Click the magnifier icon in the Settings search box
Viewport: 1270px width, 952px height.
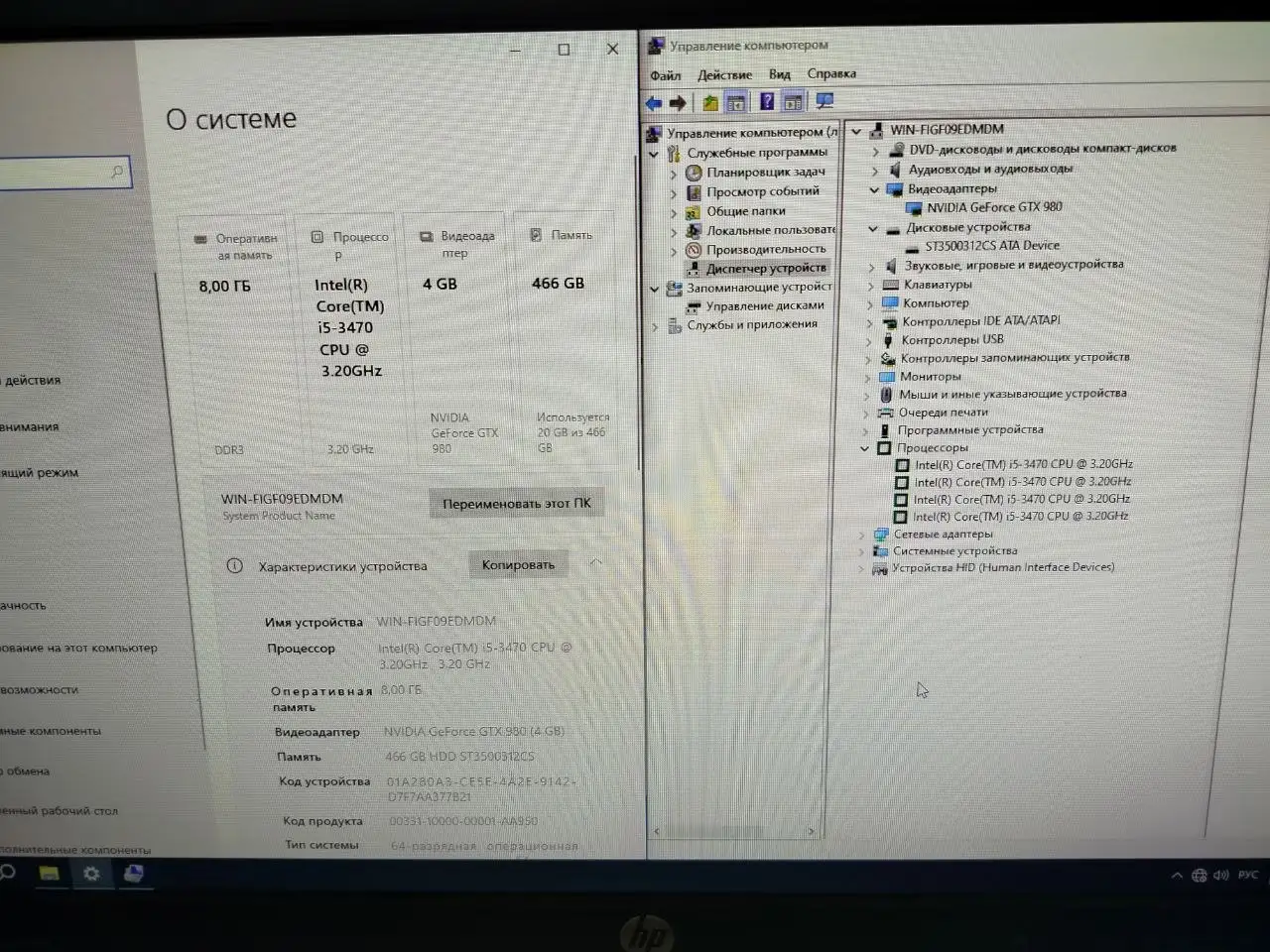click(x=117, y=173)
